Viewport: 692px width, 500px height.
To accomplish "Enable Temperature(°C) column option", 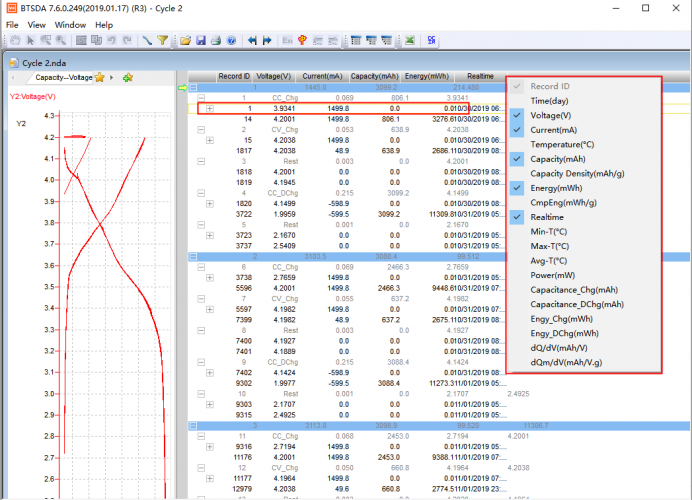I will click(562, 145).
